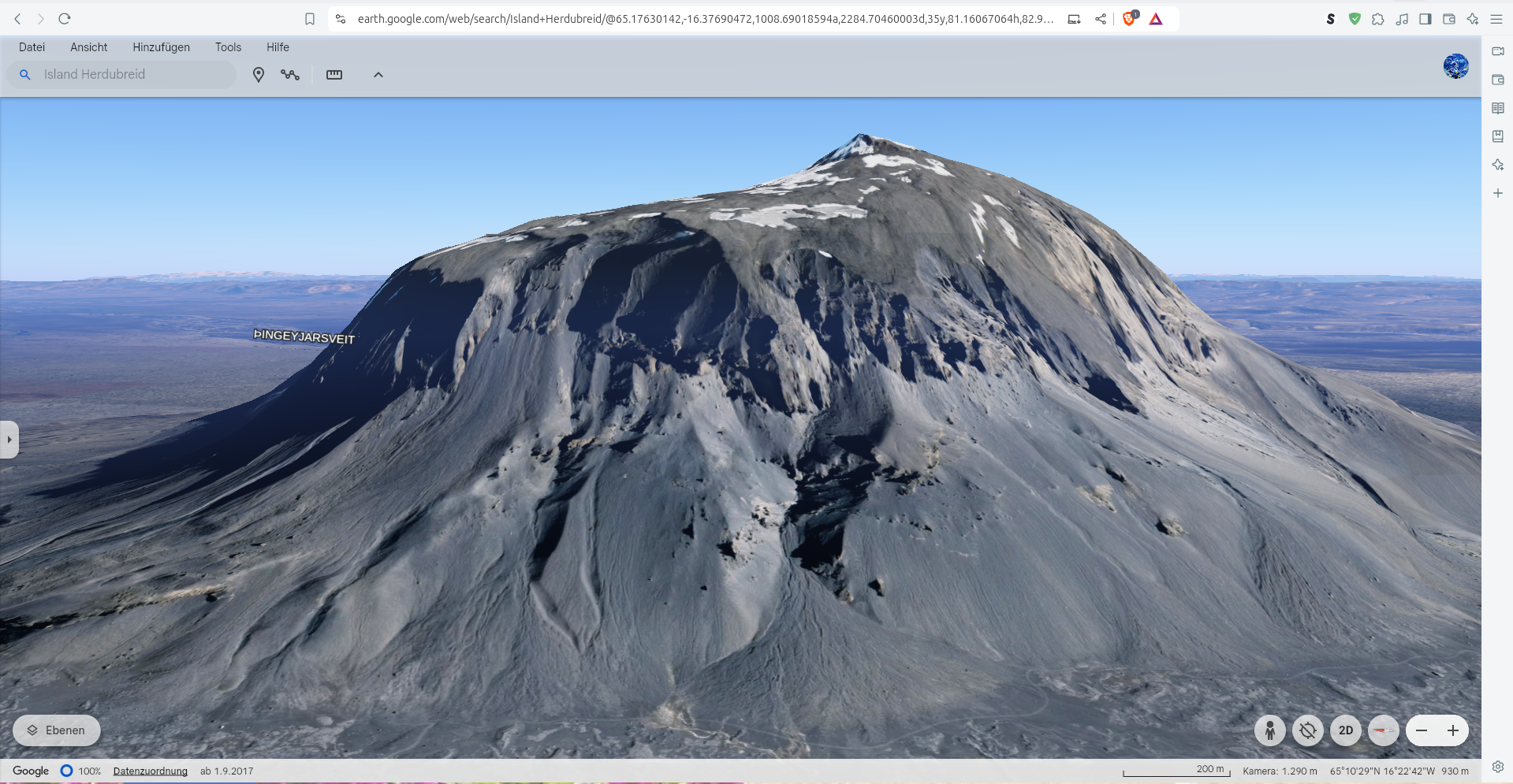Switch the view to 2D

point(1346,730)
